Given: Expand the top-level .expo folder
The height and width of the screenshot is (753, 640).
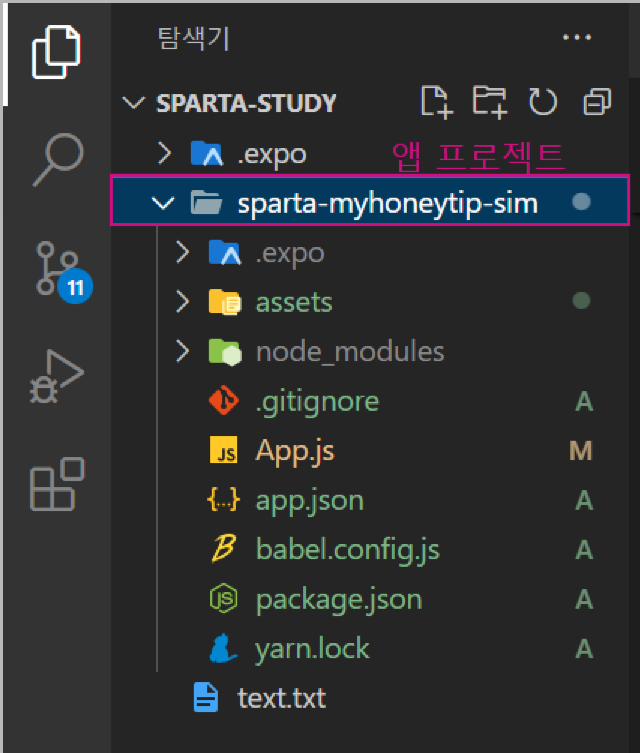Looking at the screenshot, I should [x=271, y=154].
